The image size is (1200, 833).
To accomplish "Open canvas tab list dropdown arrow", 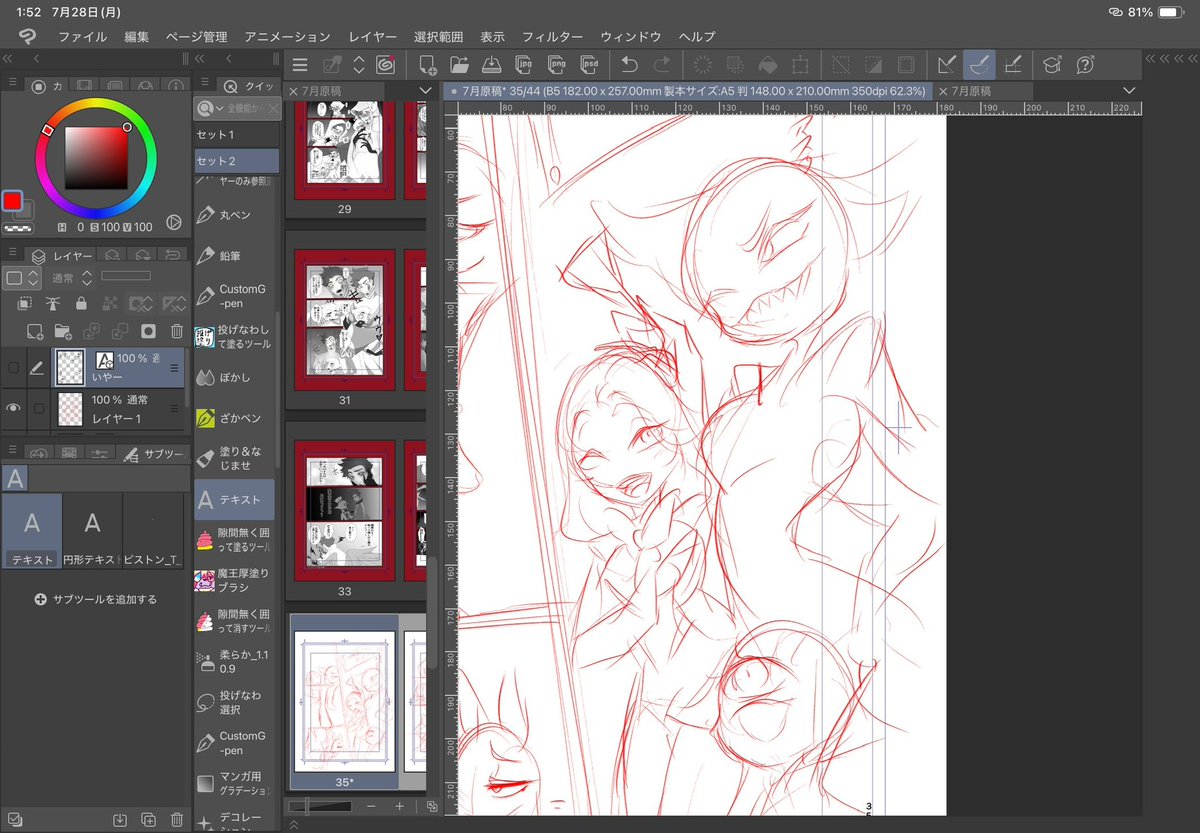I will 1129,90.
